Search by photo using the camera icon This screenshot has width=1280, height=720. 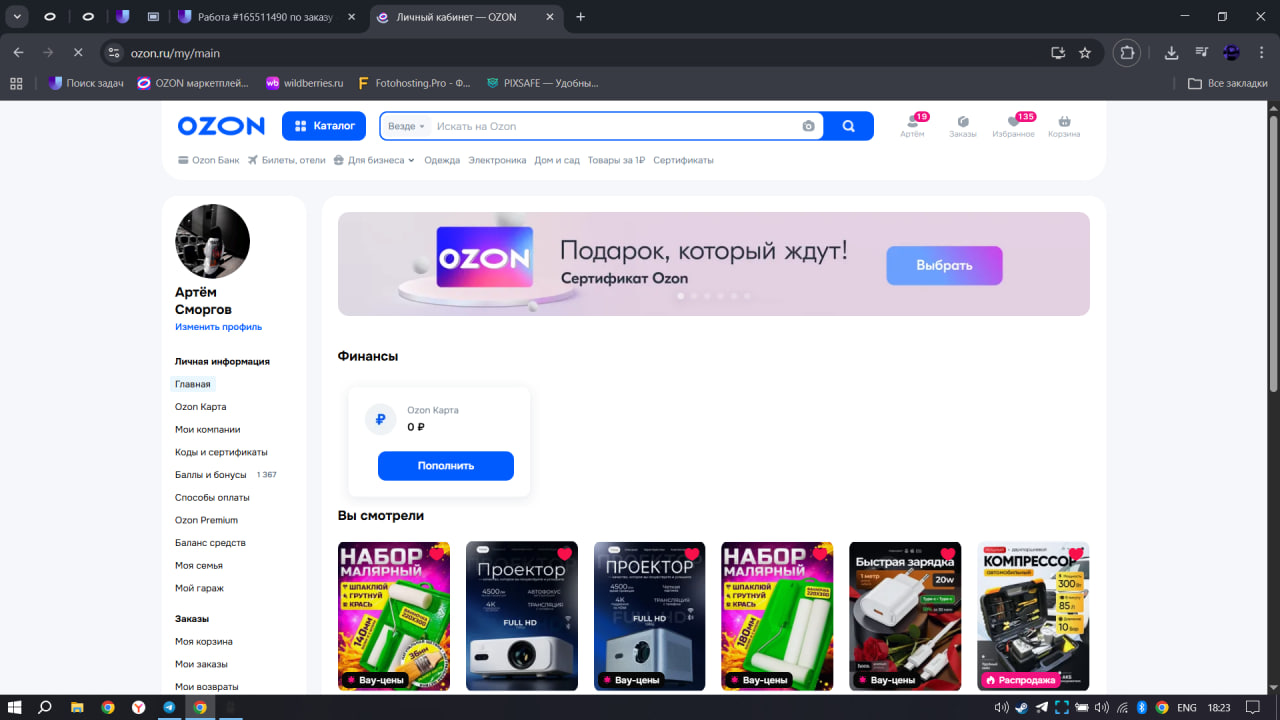point(808,126)
